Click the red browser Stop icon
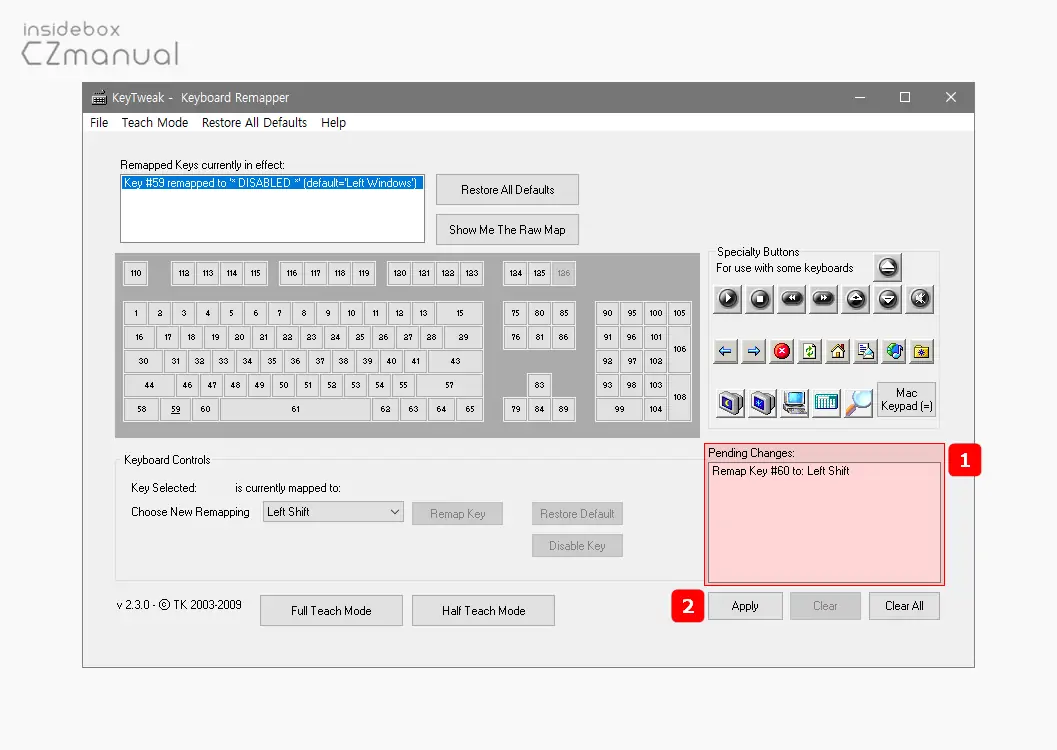The image size is (1057, 750). (x=782, y=351)
